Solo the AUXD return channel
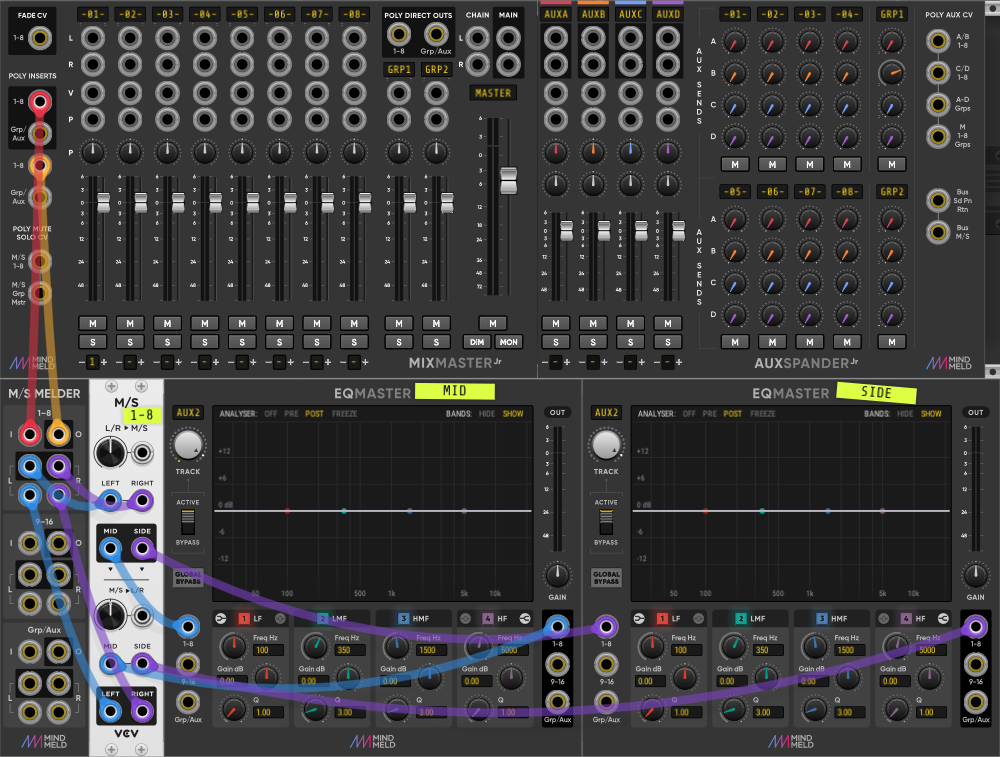 pyautogui.click(x=668, y=342)
